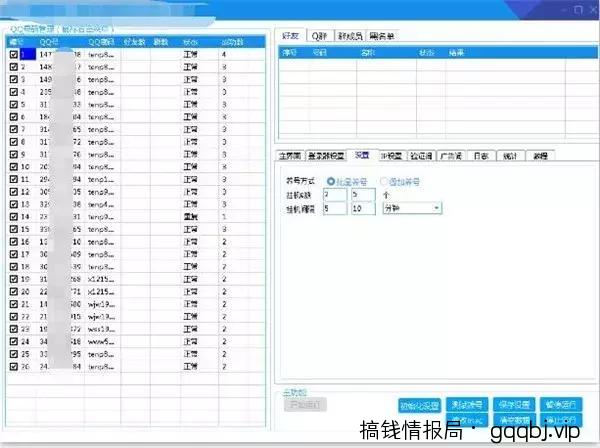Toggle the checkbox for account row 10

14,167
